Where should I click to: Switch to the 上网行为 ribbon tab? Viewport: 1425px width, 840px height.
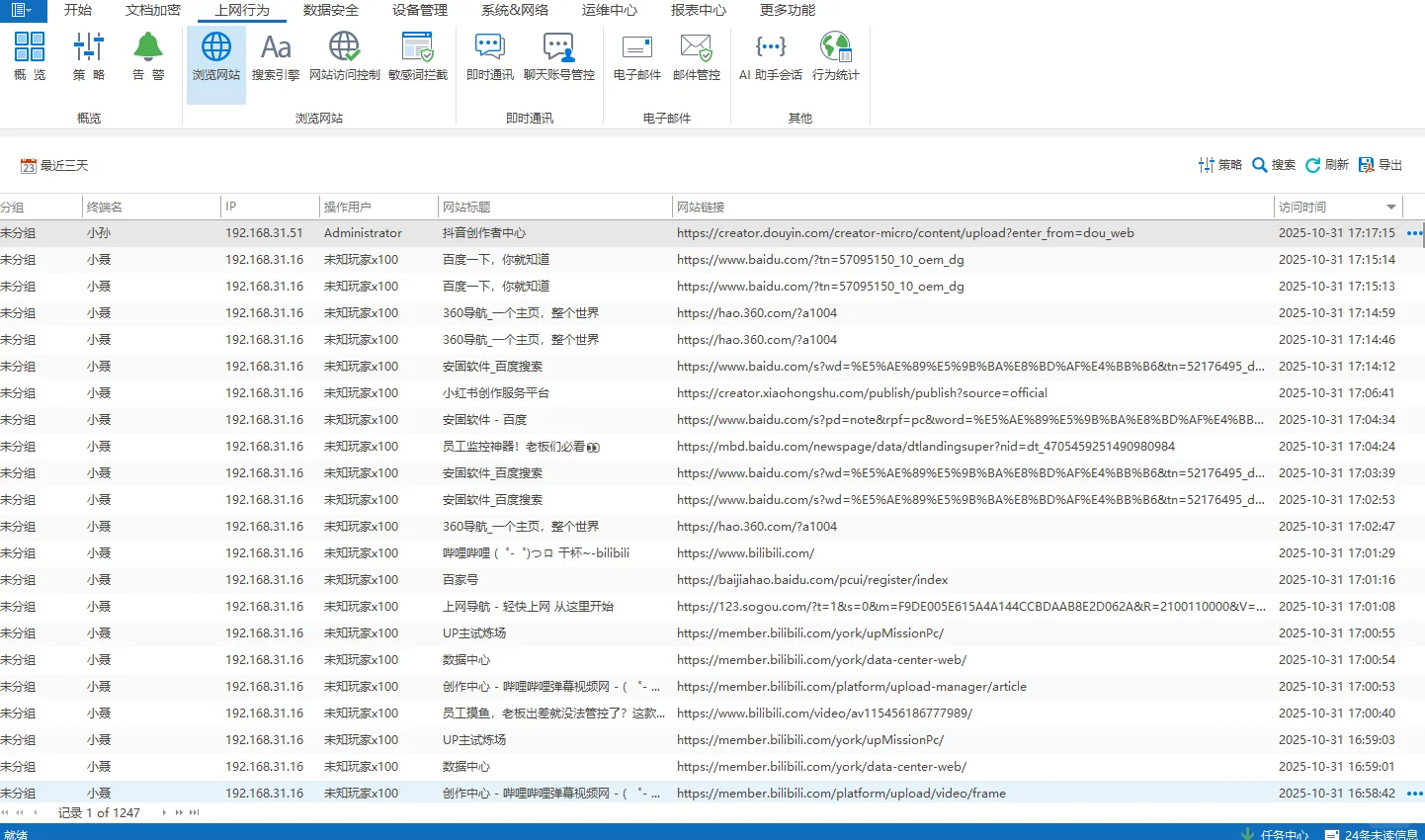pos(242,10)
